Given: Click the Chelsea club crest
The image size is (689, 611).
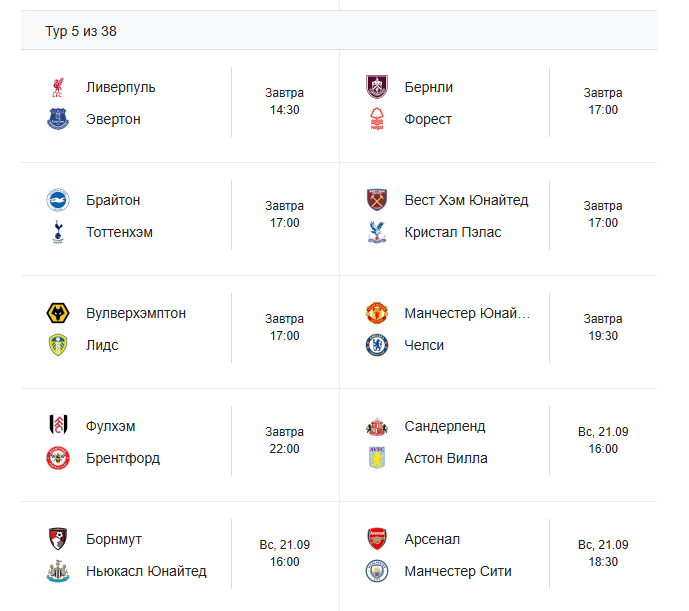Looking at the screenshot, I should 376,345.
